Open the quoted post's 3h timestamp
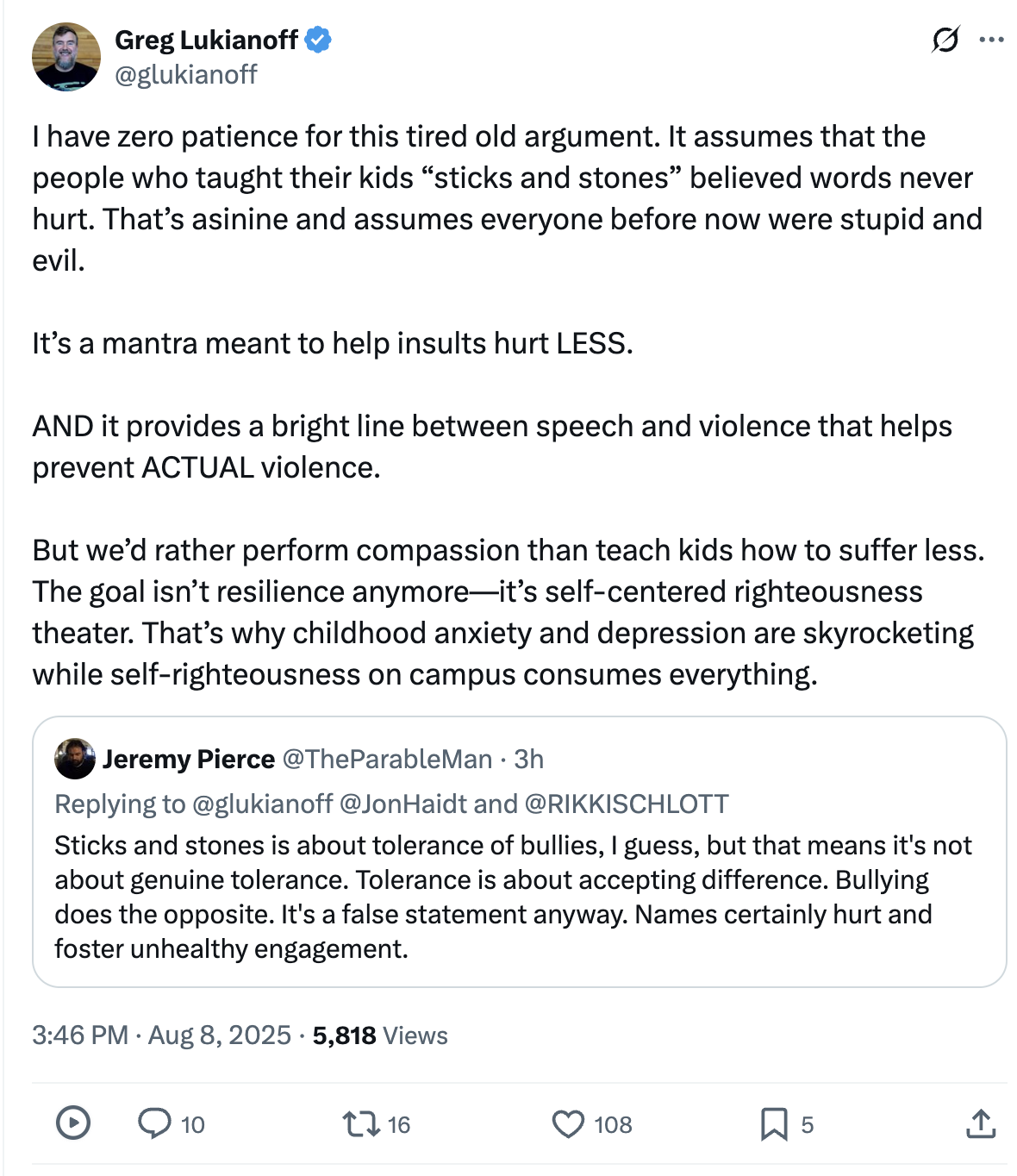 (x=529, y=759)
